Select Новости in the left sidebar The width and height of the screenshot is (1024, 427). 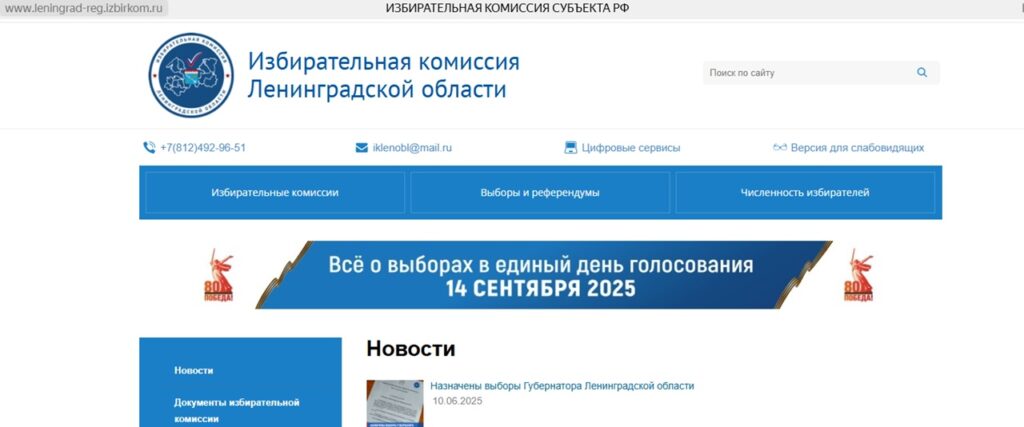pos(194,371)
